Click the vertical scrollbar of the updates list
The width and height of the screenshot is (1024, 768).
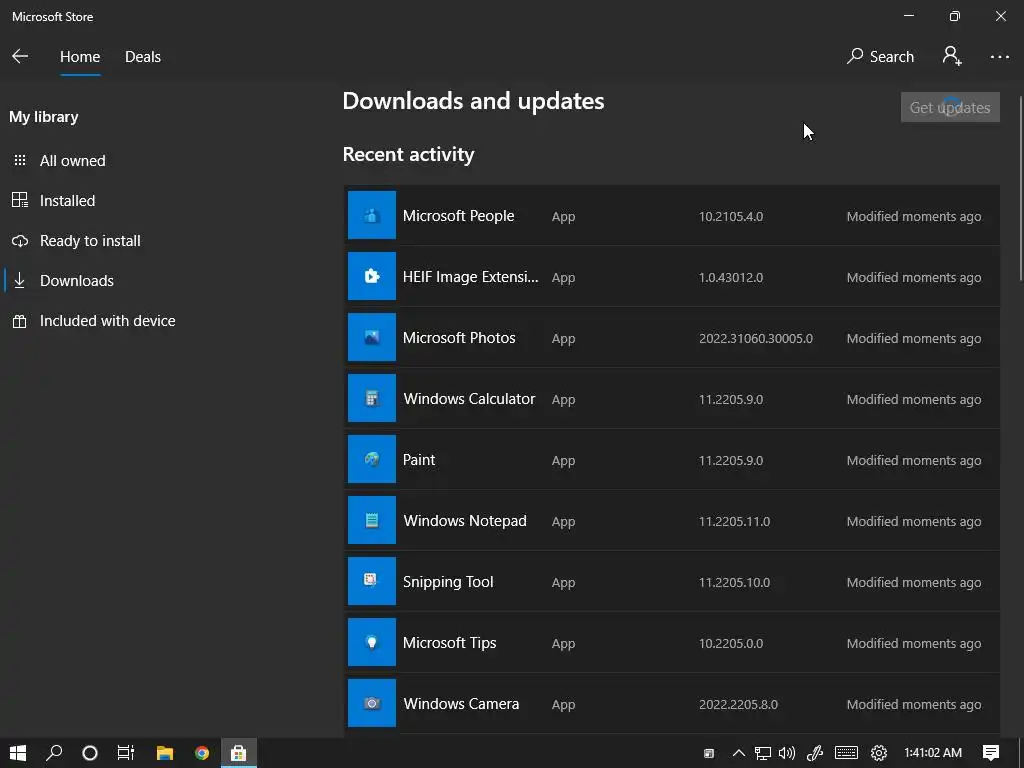[1020, 189]
